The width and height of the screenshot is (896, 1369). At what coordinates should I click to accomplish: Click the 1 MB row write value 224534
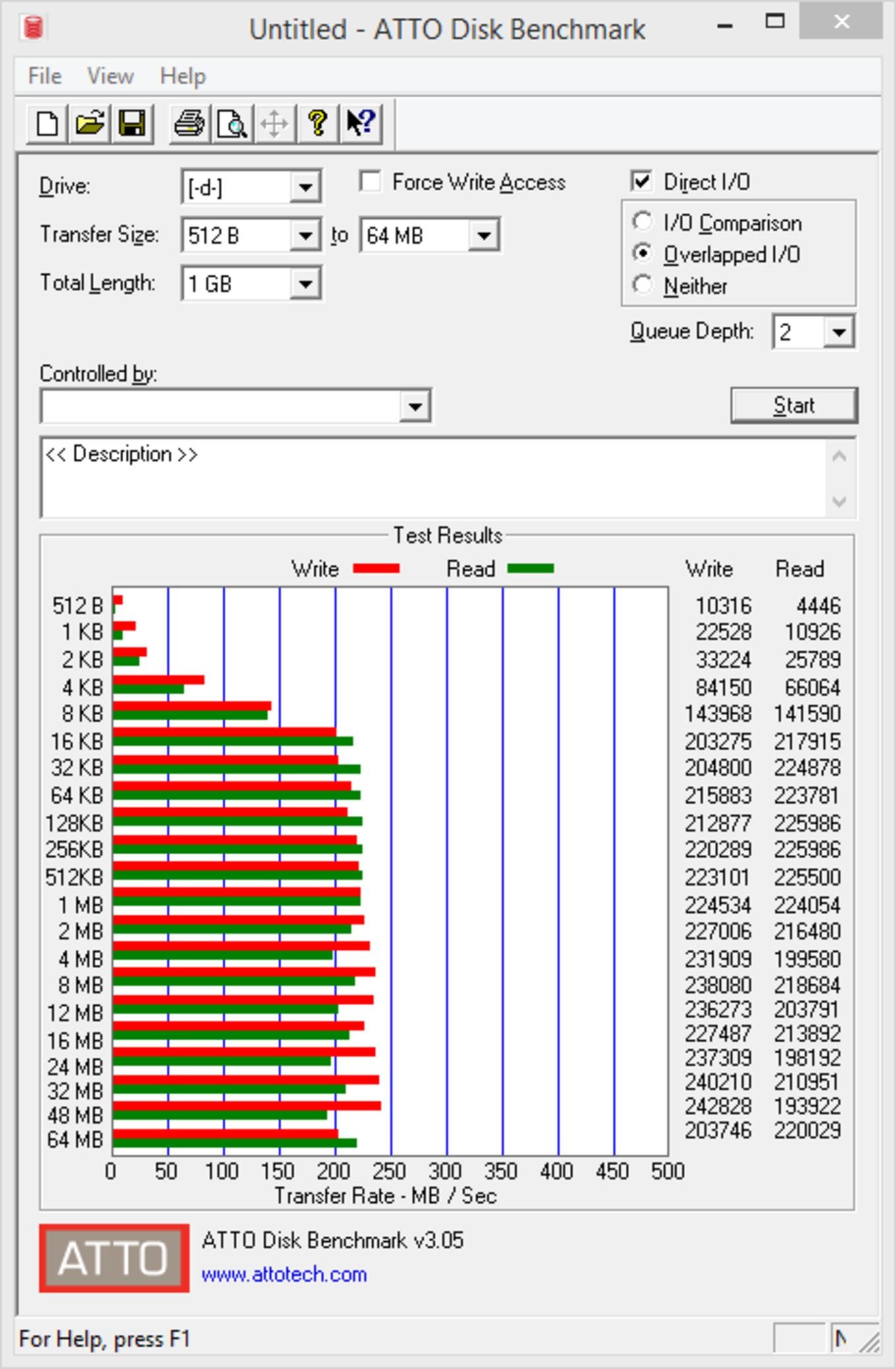[718, 906]
